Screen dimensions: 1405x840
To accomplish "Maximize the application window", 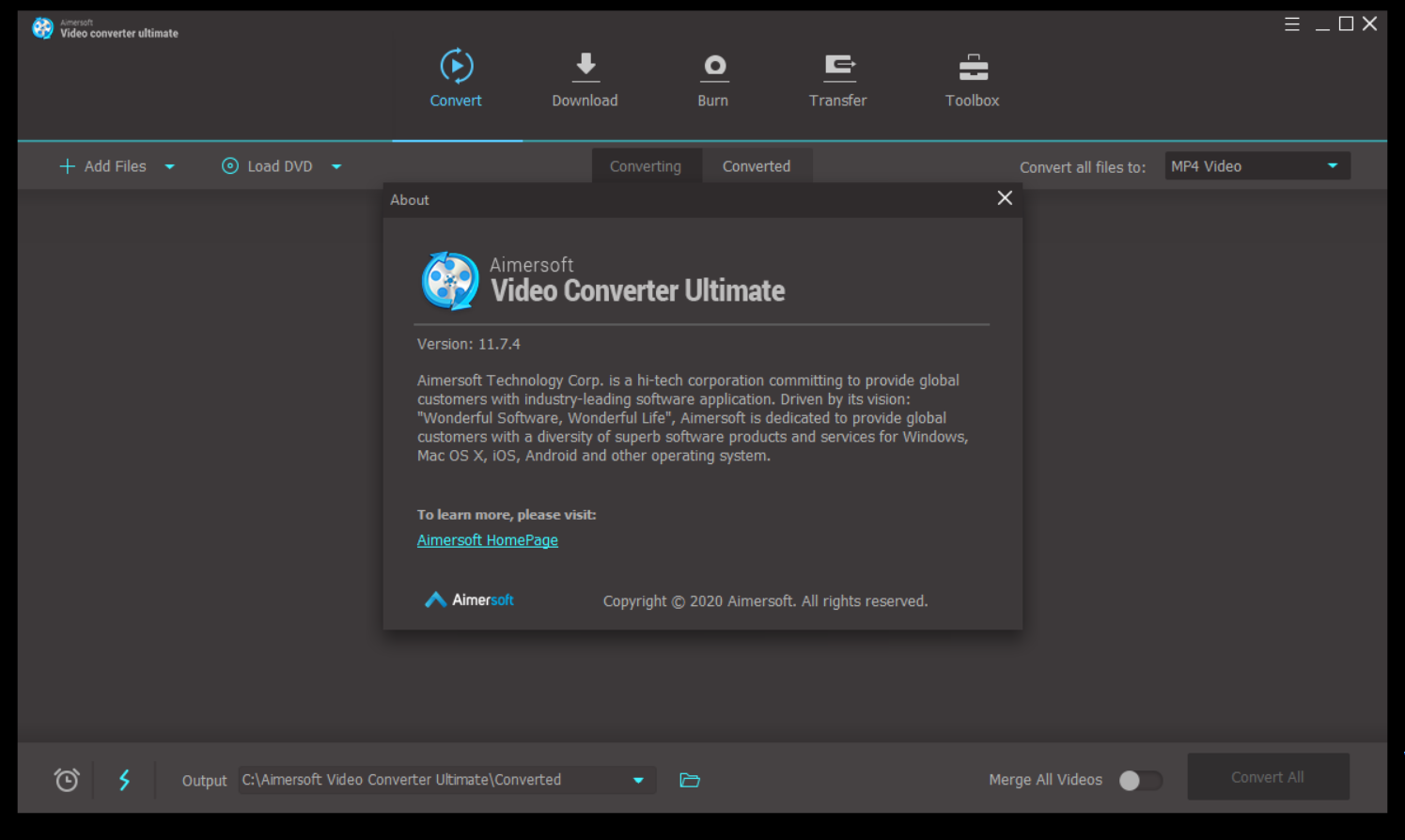I will click(x=1346, y=24).
